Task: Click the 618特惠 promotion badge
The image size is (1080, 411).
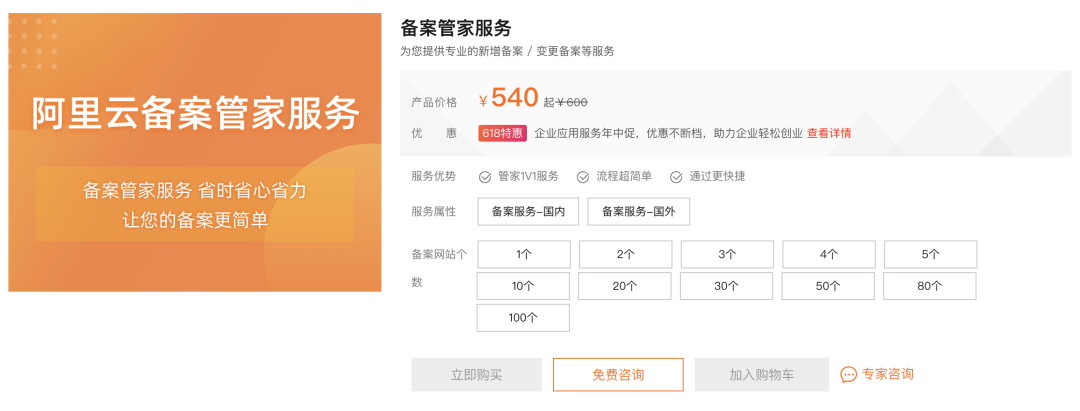Action: pyautogui.click(x=503, y=133)
